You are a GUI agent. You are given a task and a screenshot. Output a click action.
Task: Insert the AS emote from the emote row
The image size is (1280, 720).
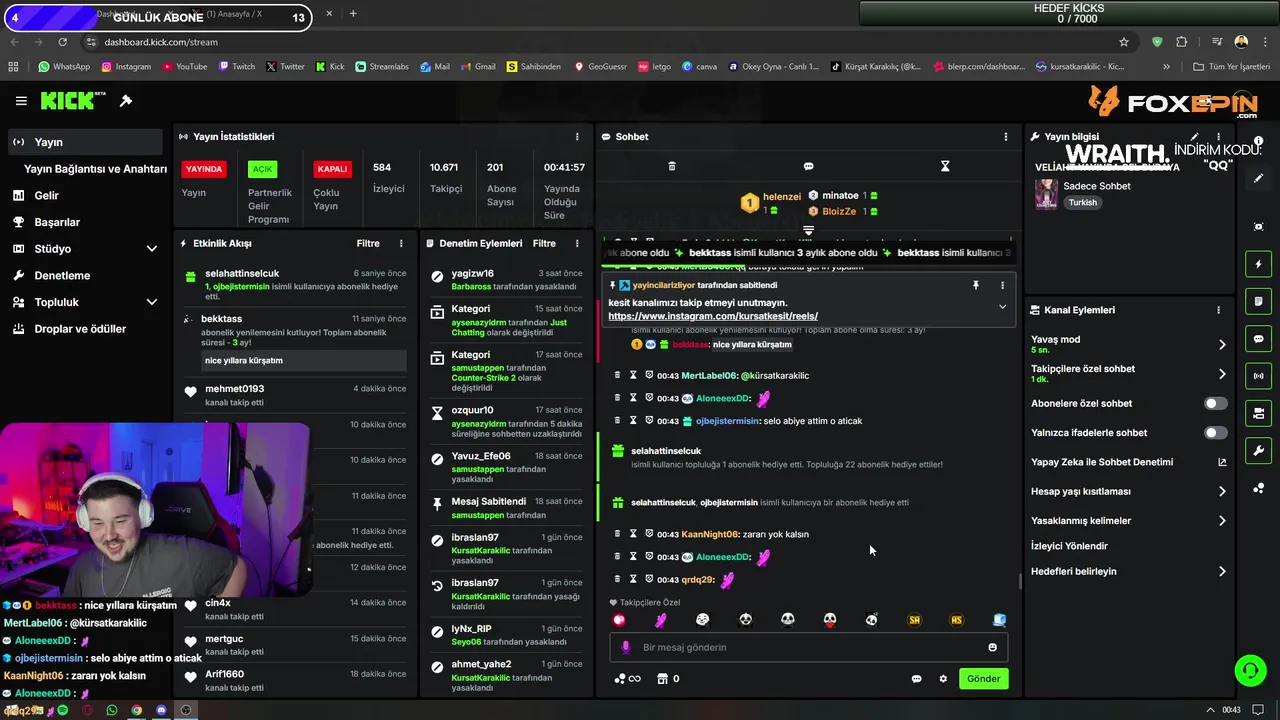point(956,620)
